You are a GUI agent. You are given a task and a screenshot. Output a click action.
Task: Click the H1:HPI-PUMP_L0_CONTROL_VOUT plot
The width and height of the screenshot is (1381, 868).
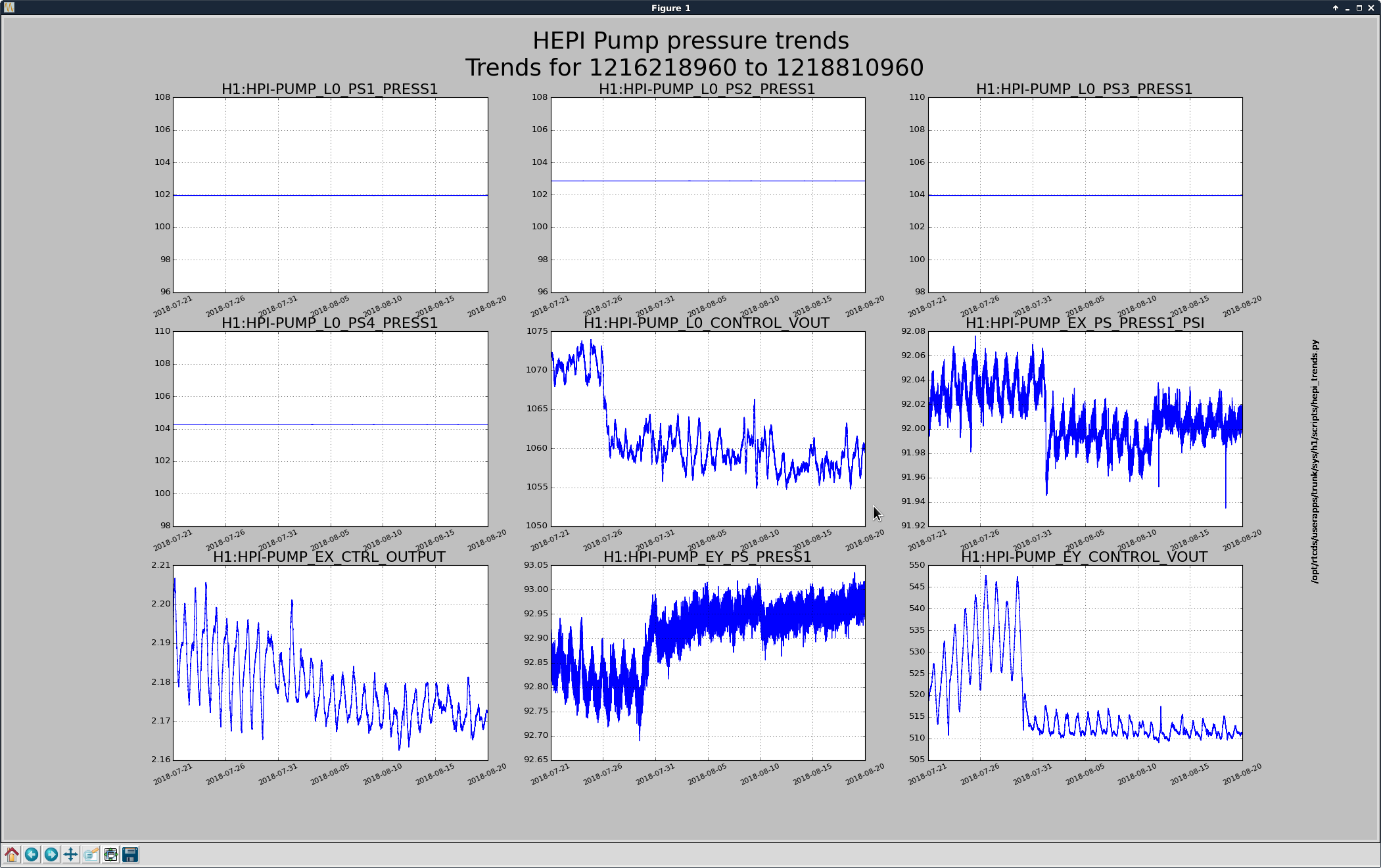point(708,428)
